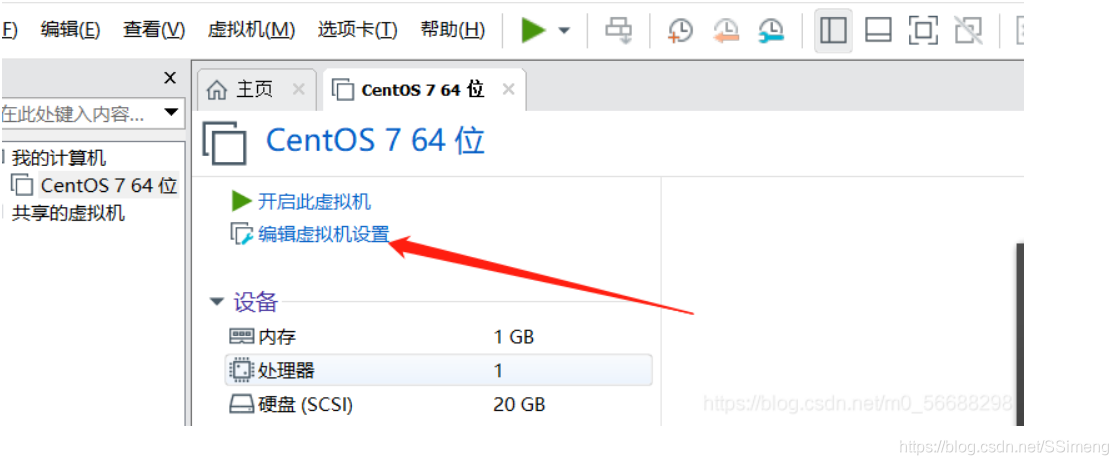
Task: Toggle the thumbnail bar view icon
Action: 878,31
